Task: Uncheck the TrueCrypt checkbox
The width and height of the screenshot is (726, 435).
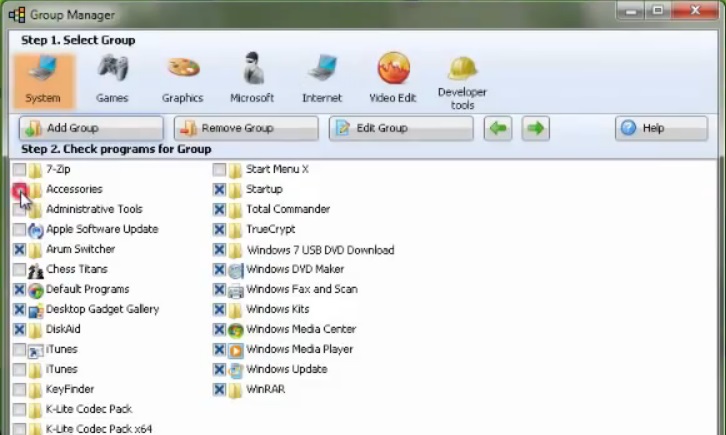Action: (x=219, y=230)
